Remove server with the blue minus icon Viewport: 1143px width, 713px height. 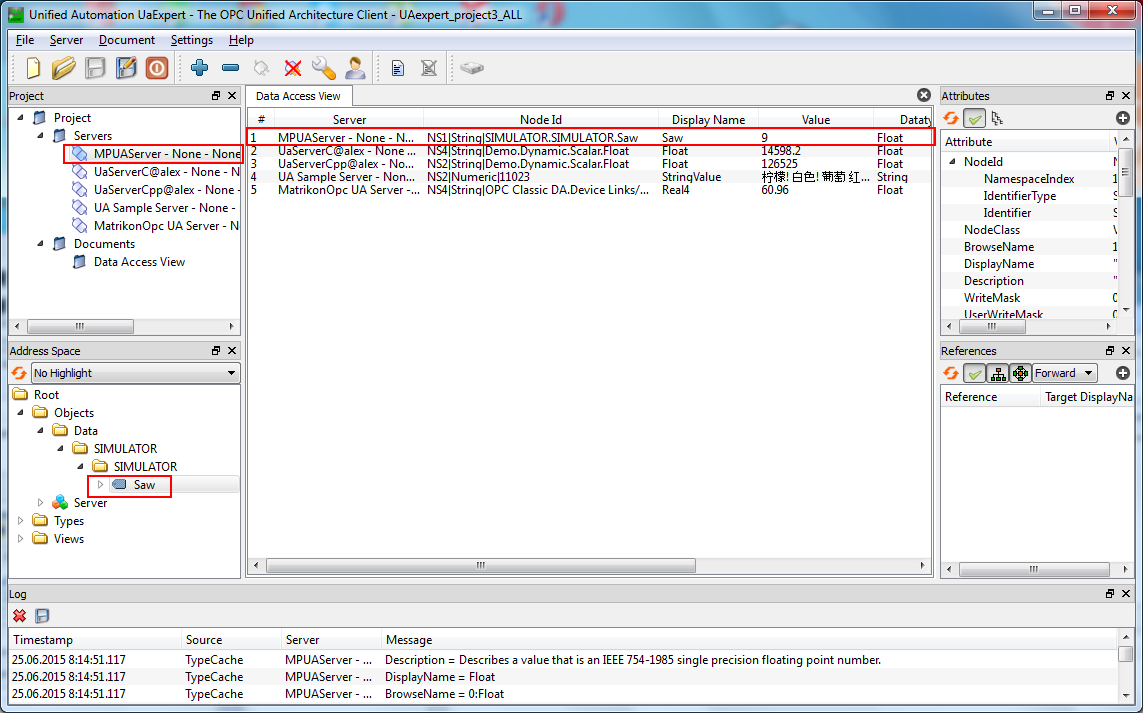coord(230,68)
